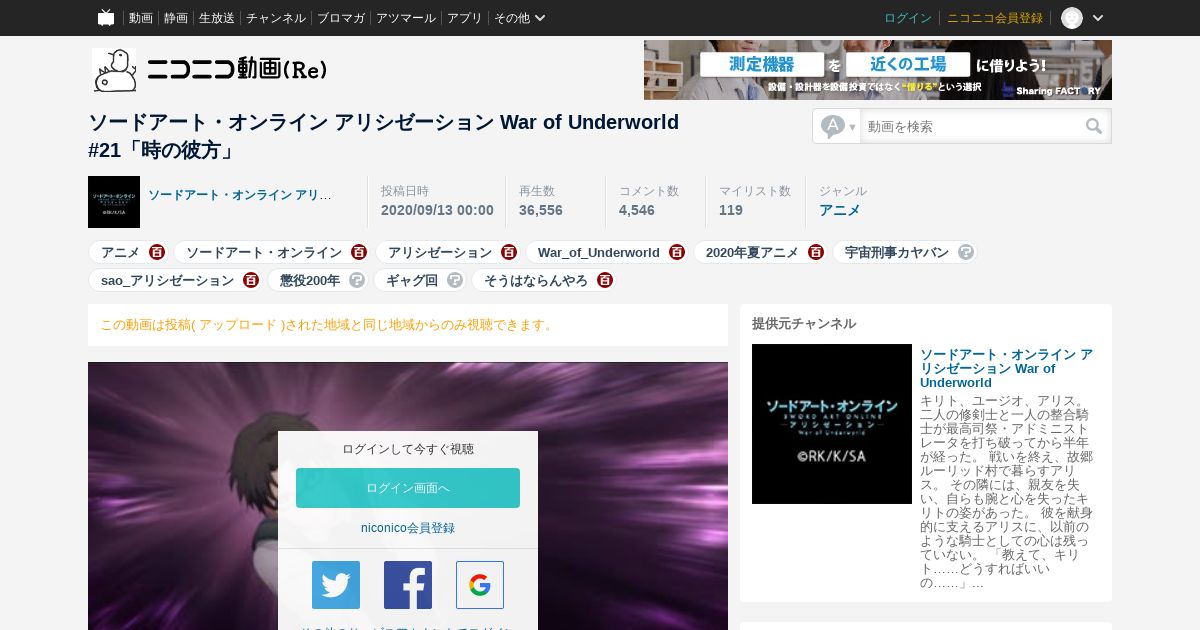Viewport: 1200px width, 630px height.
Task: Click grey dictionary icon beside 懲役200年 tag
Action: click(x=357, y=280)
